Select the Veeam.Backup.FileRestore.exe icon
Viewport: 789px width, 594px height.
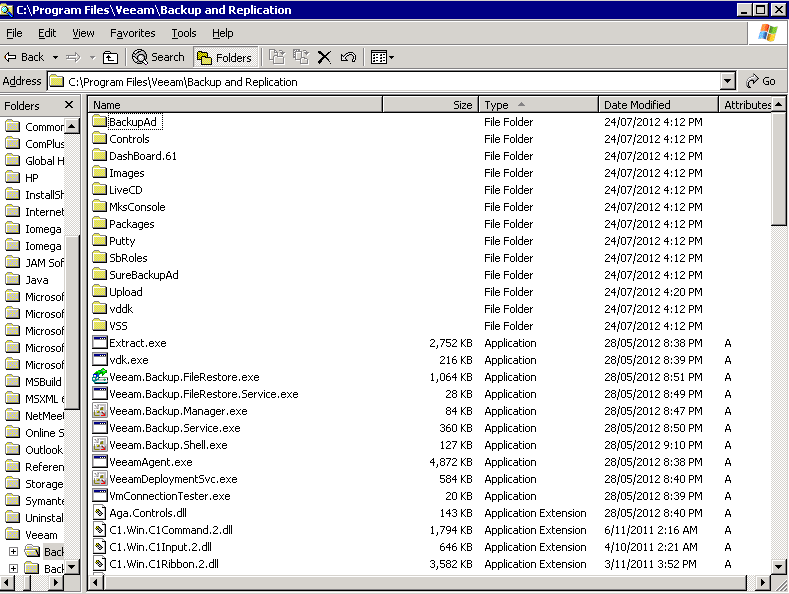tap(100, 377)
